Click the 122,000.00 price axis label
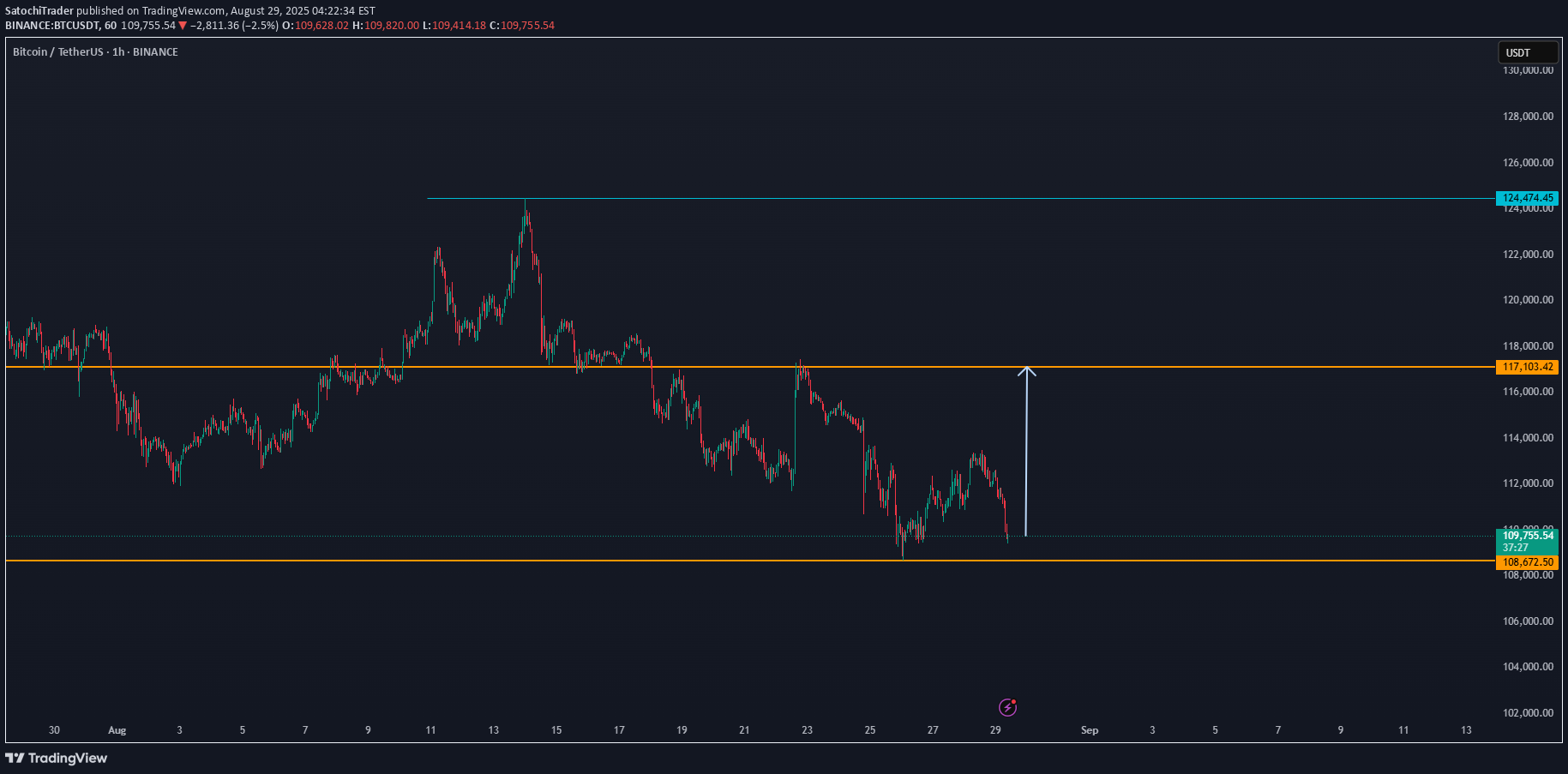This screenshot has height=774, width=1568. click(x=1528, y=255)
